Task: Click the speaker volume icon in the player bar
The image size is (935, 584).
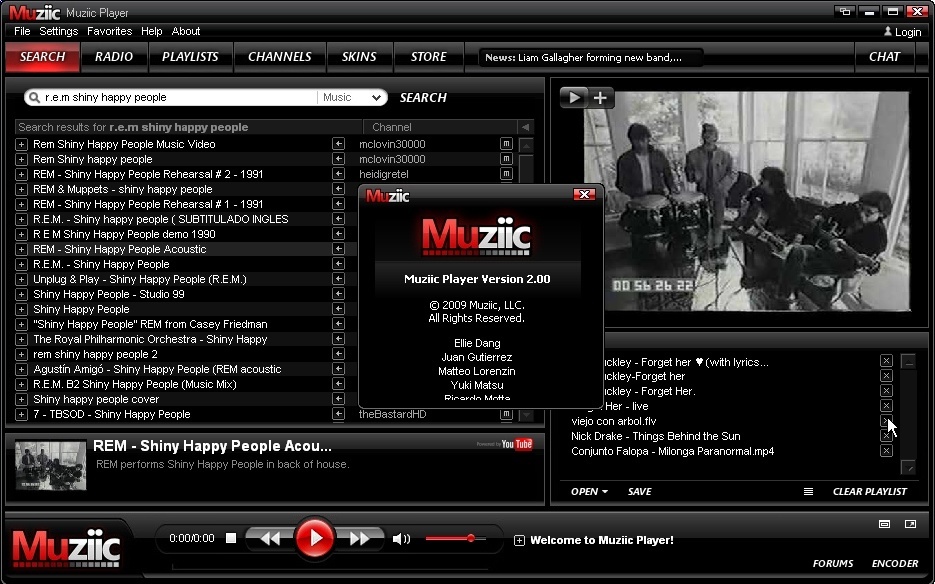Action: (x=401, y=538)
